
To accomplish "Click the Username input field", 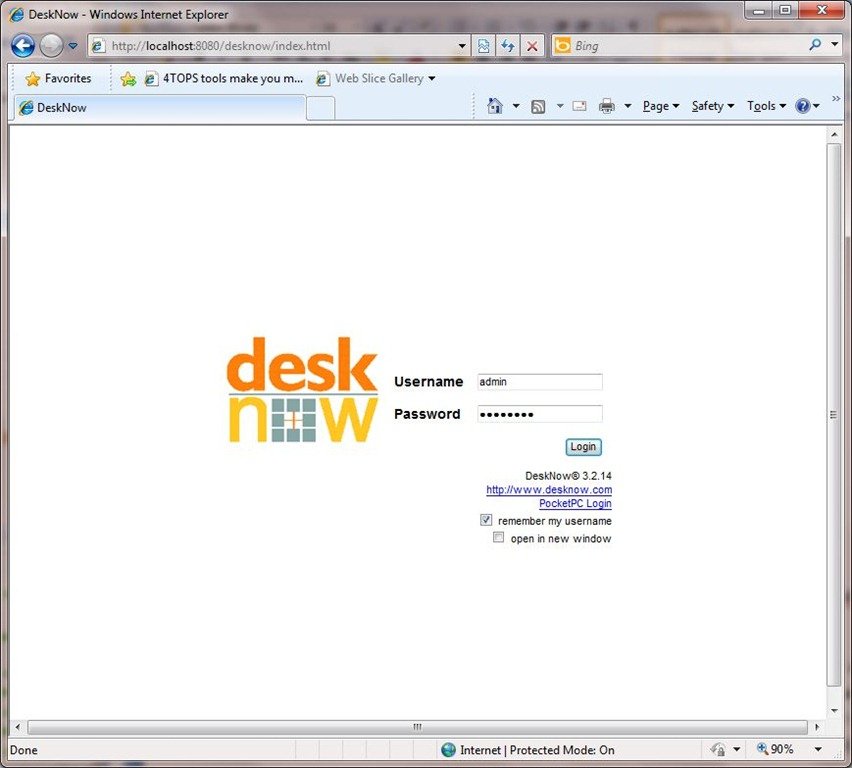I will [539, 381].
